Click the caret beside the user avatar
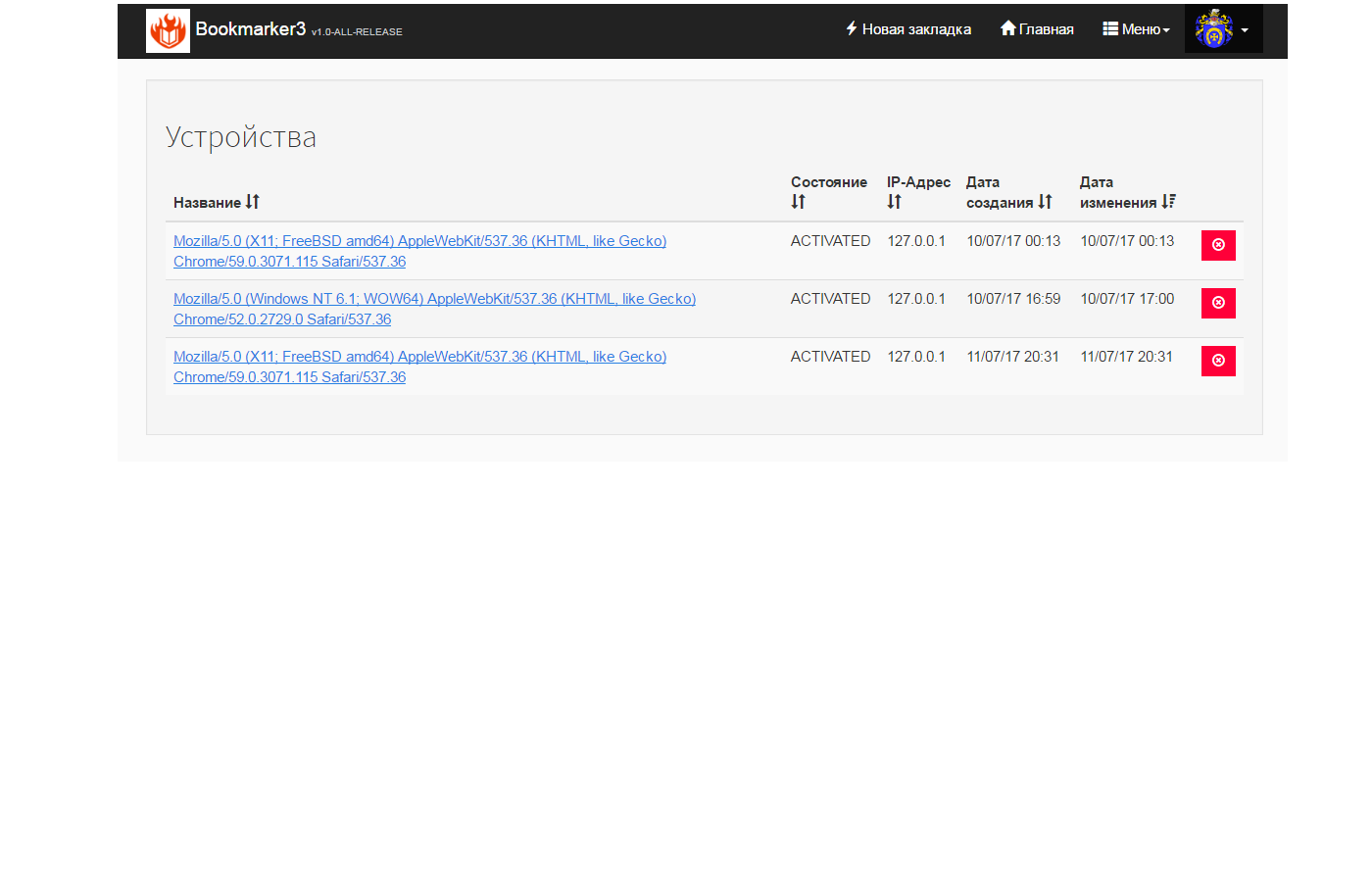The height and width of the screenshot is (882, 1372). (x=1245, y=30)
